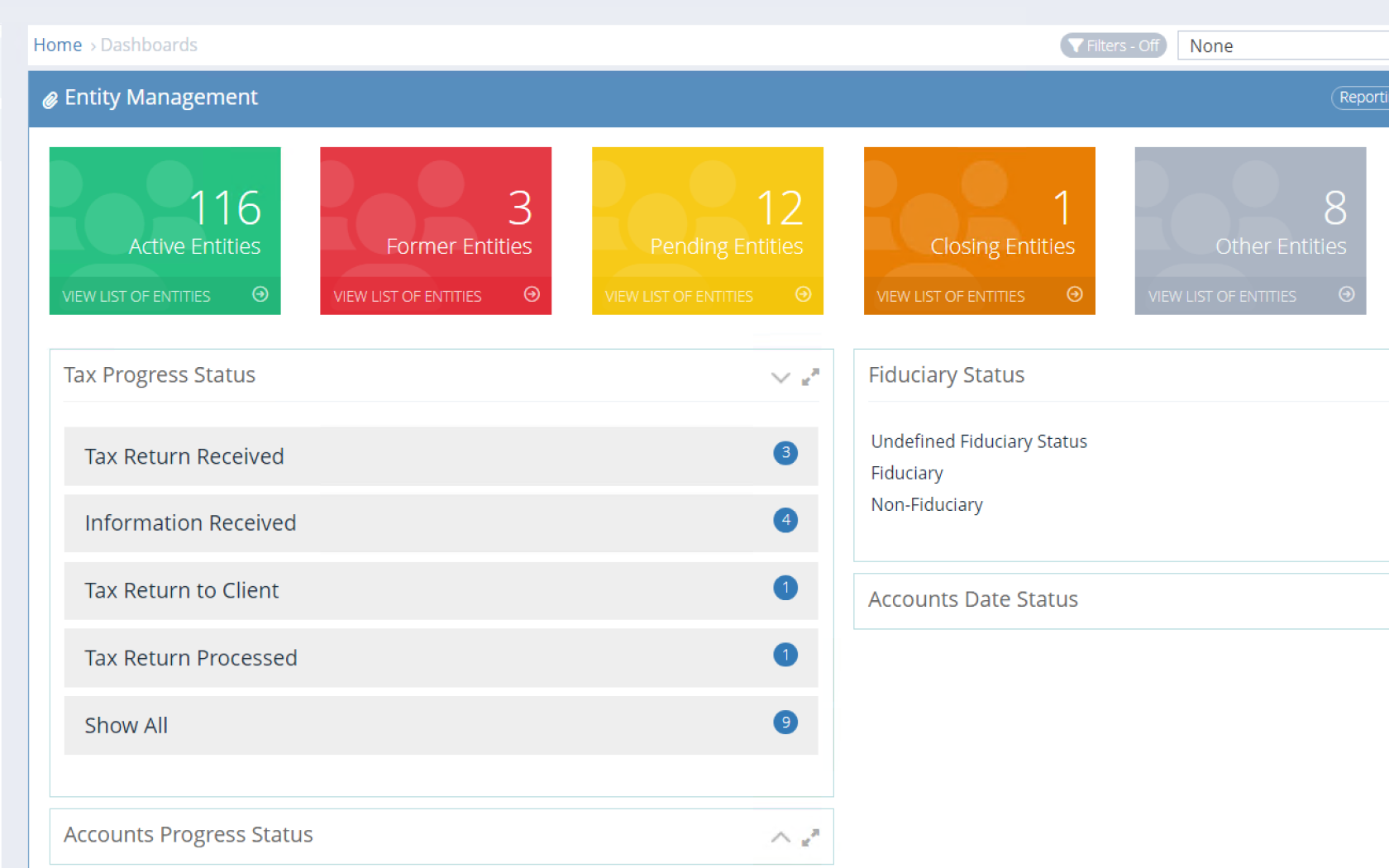Screen dimensions: 1389x868
Task: Go to Home breadcrumb link
Action: (57, 45)
